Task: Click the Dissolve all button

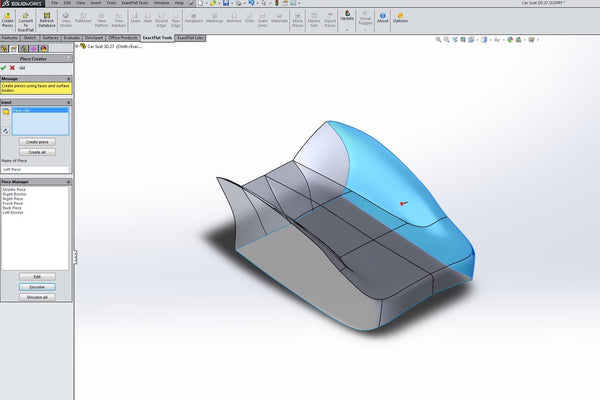Action: point(37,297)
